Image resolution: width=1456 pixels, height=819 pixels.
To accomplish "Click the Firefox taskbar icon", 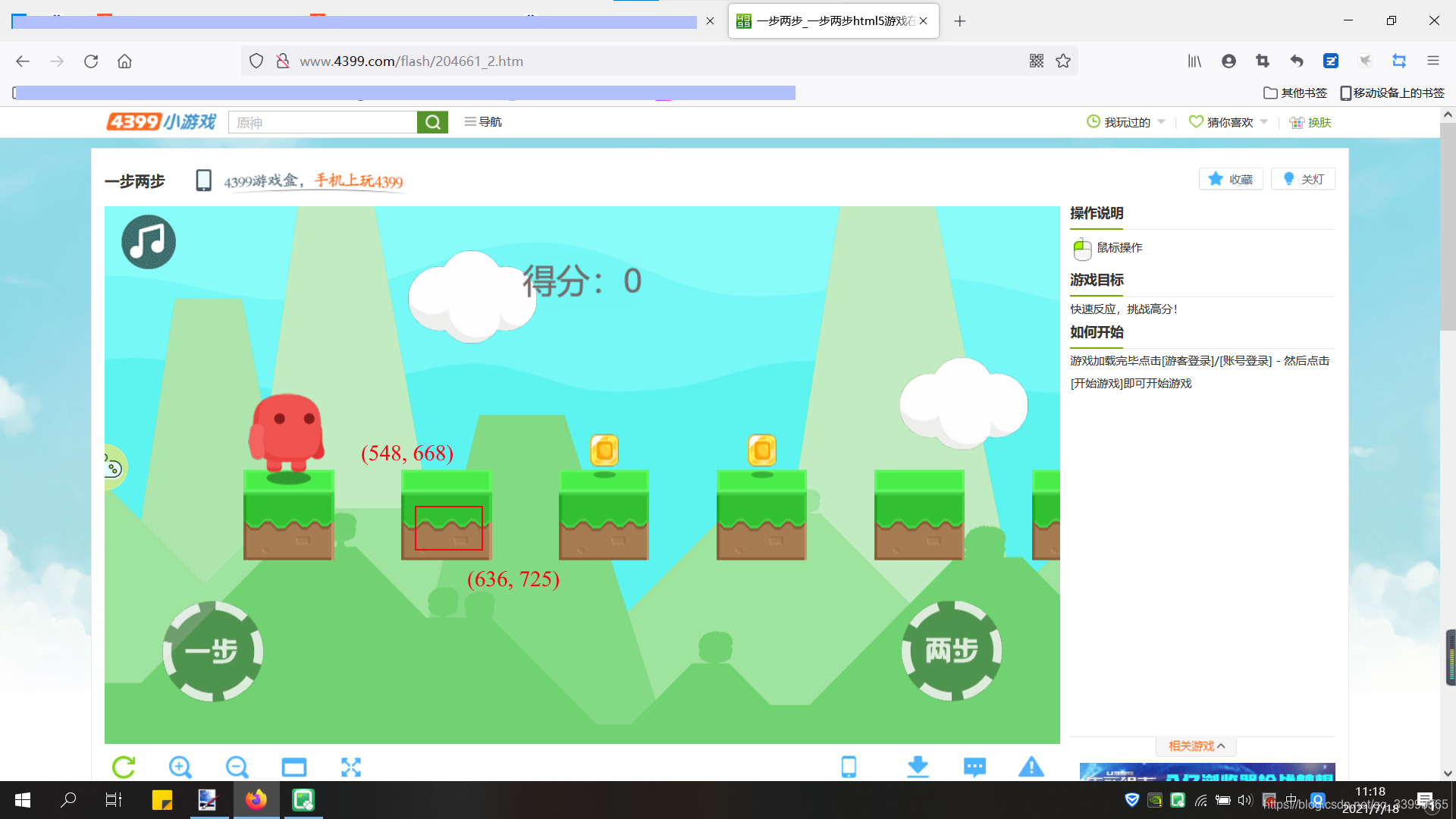I will coord(256,800).
